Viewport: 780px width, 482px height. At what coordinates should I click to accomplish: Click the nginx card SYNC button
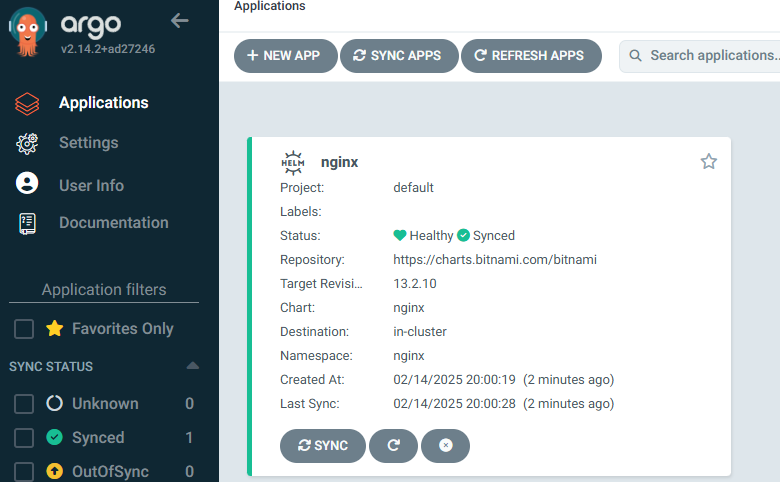tap(322, 446)
